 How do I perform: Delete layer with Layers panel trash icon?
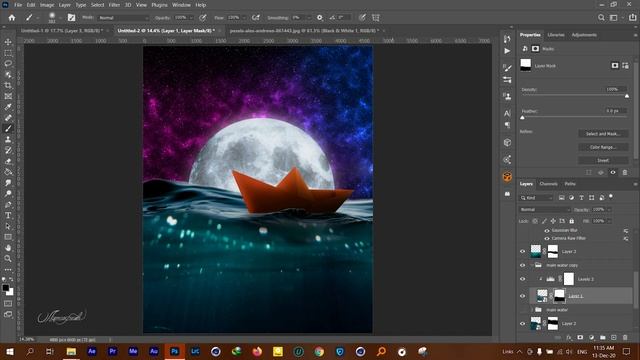pos(625,338)
